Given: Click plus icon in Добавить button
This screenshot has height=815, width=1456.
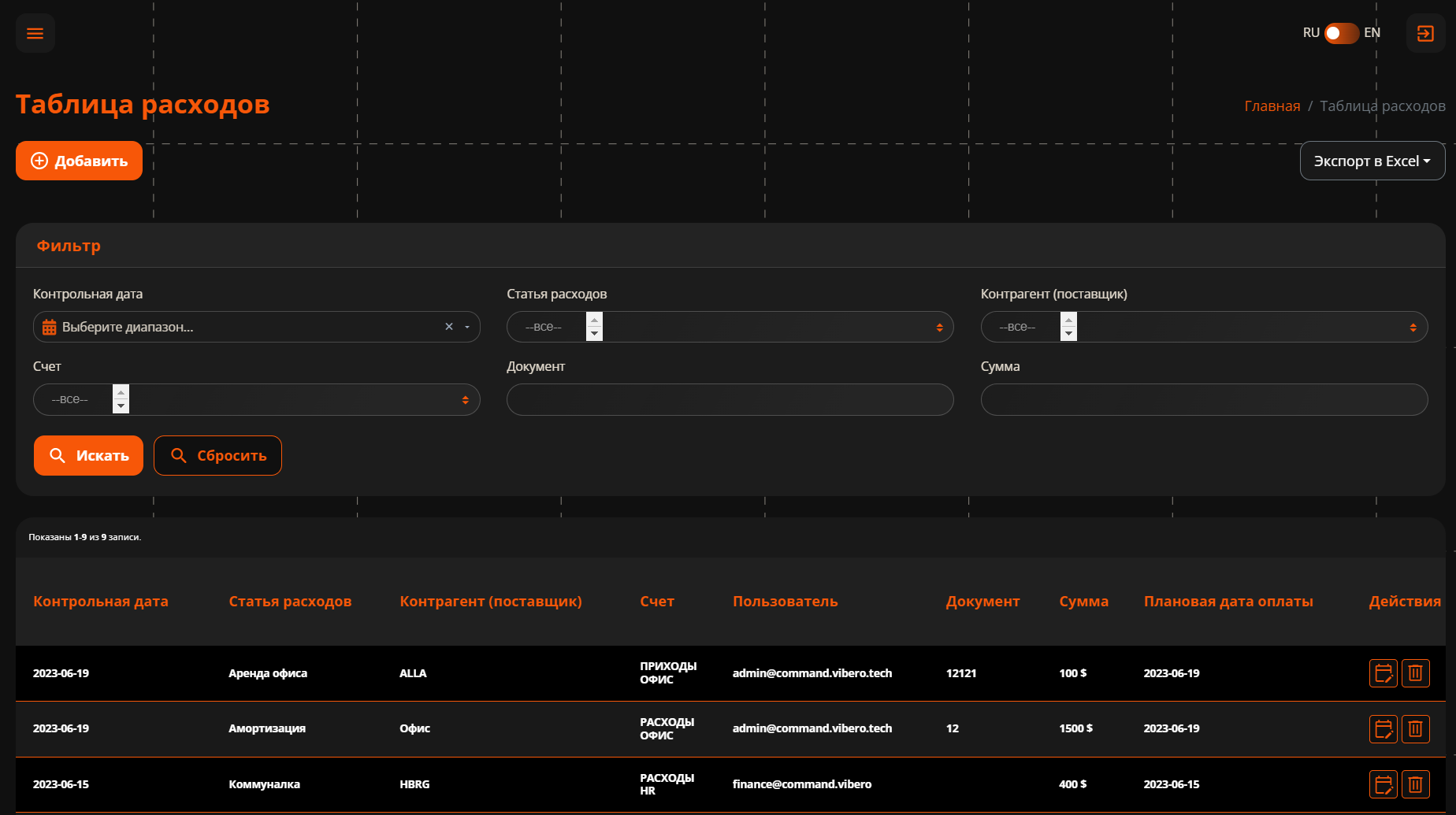Looking at the screenshot, I should (39, 161).
